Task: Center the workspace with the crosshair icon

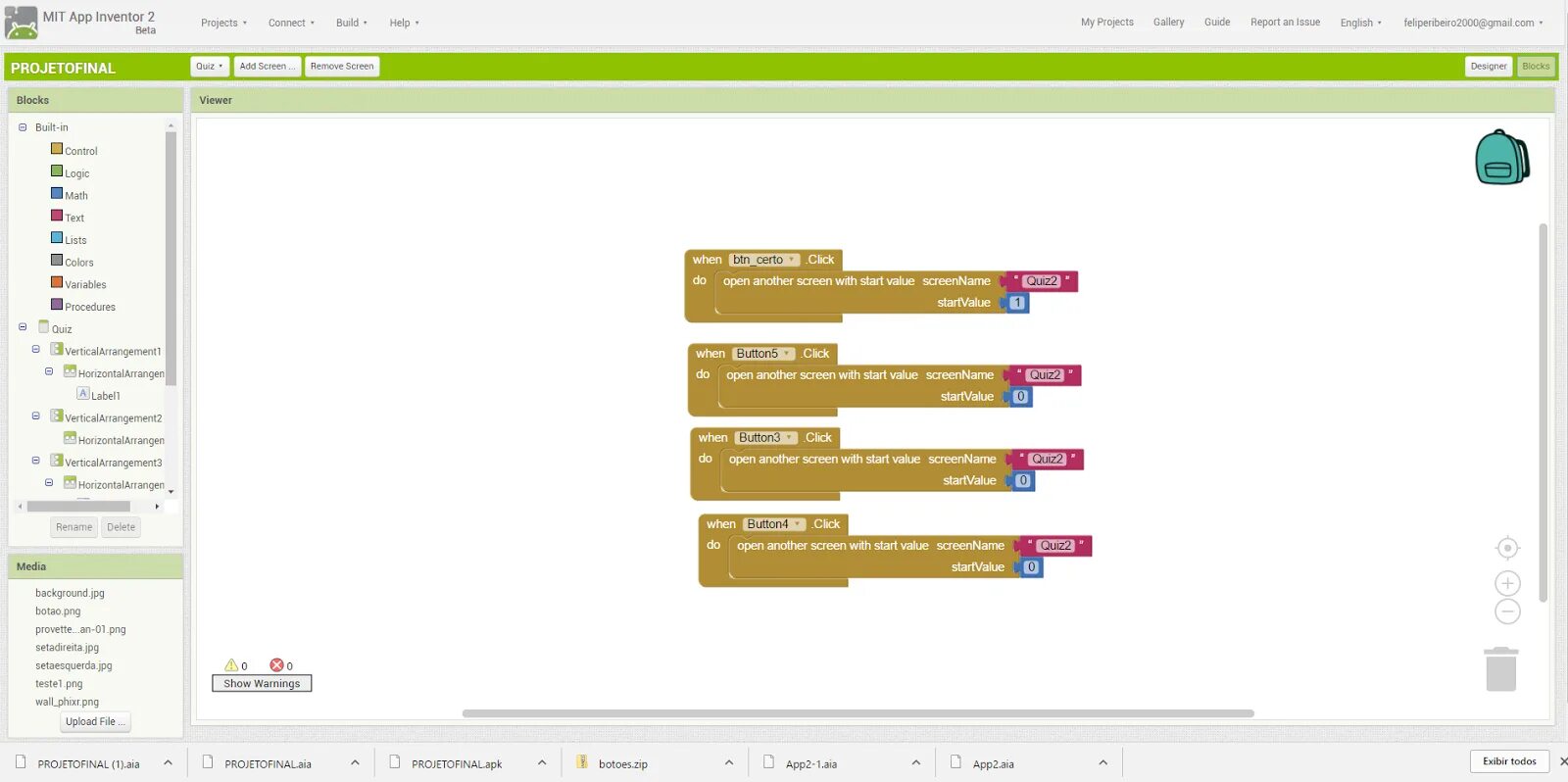Action: tap(1507, 548)
